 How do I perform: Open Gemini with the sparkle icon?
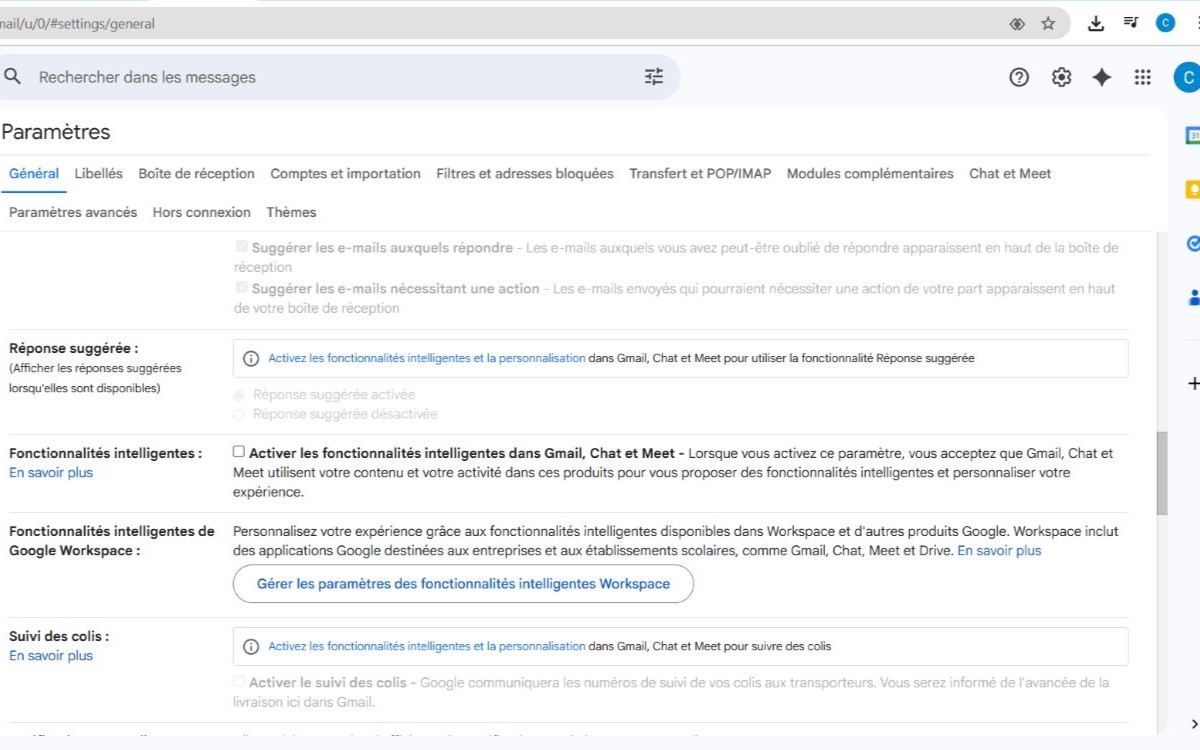pos(1101,76)
